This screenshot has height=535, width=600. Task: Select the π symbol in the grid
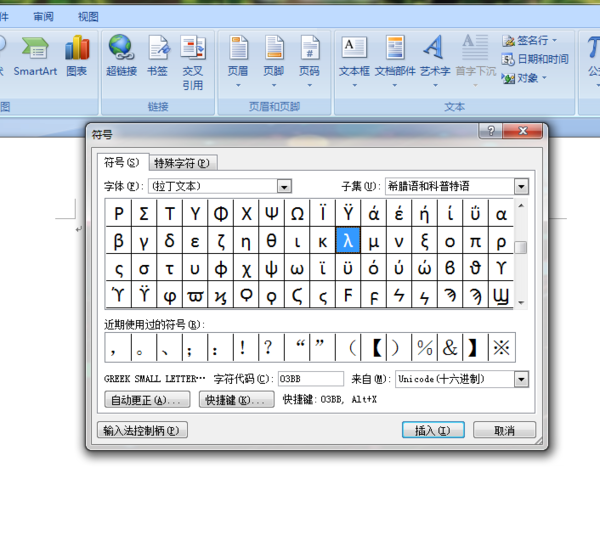[x=475, y=241]
